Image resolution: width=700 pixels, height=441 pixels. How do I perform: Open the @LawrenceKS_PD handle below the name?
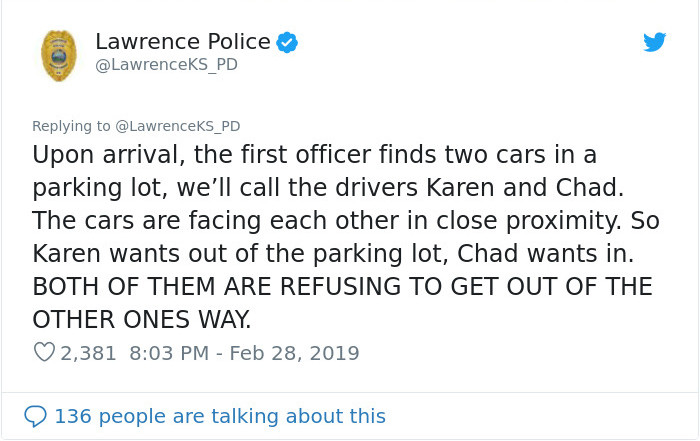pyautogui.click(x=166, y=65)
